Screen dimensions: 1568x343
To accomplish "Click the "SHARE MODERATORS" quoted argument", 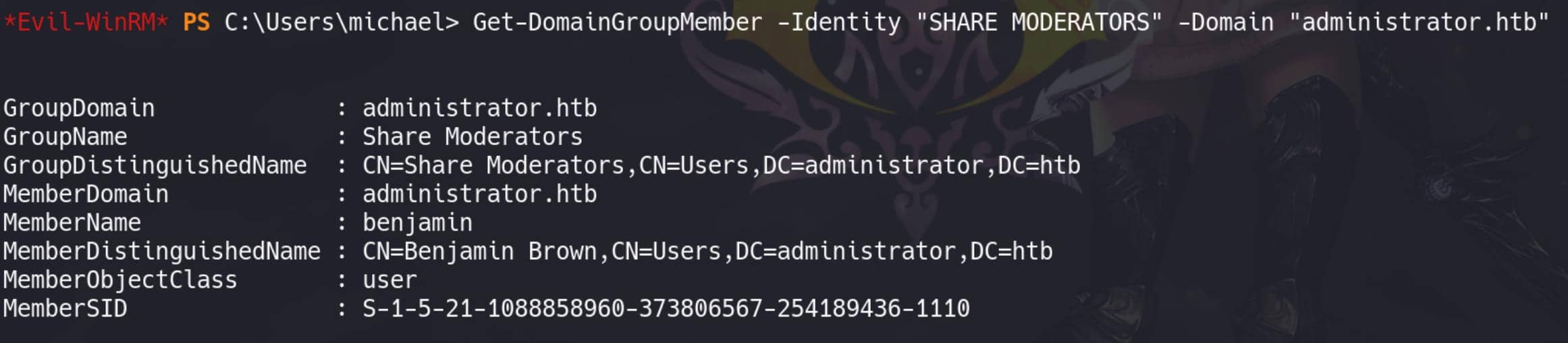I will pos(1039,22).
